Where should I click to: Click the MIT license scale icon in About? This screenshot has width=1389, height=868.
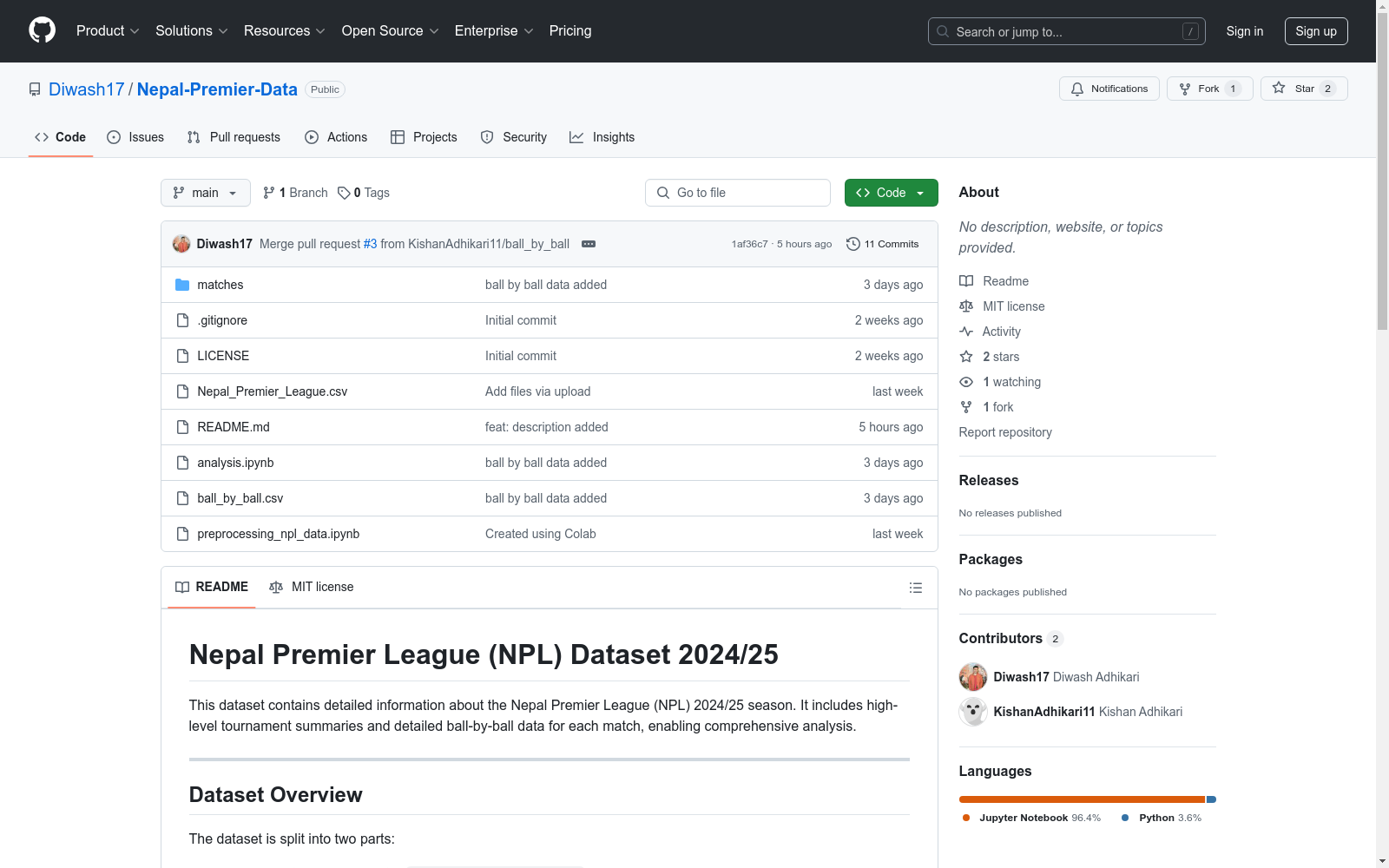coord(966,306)
